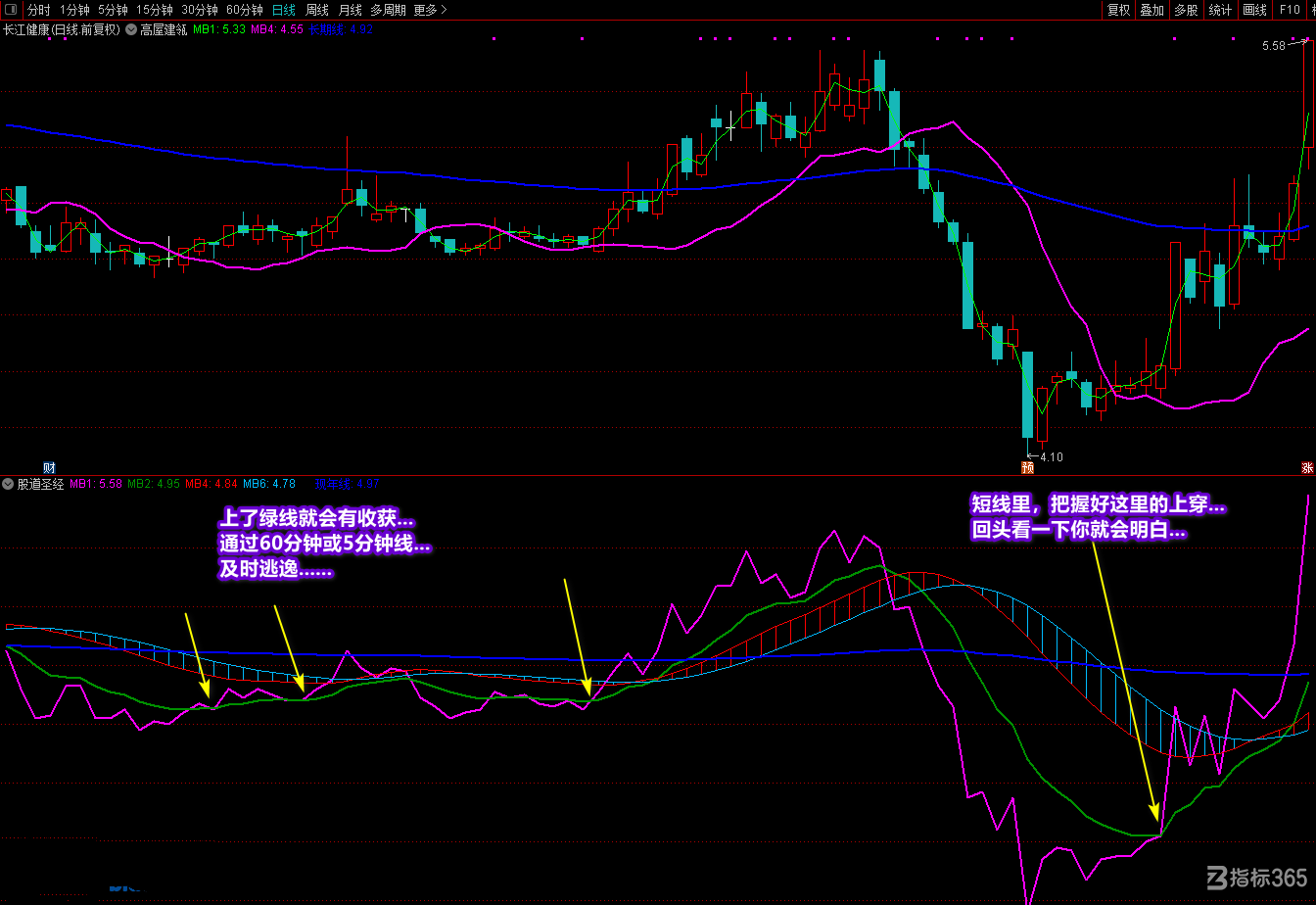
Task: Select the 15分钟 period tab
Action: coord(154,10)
